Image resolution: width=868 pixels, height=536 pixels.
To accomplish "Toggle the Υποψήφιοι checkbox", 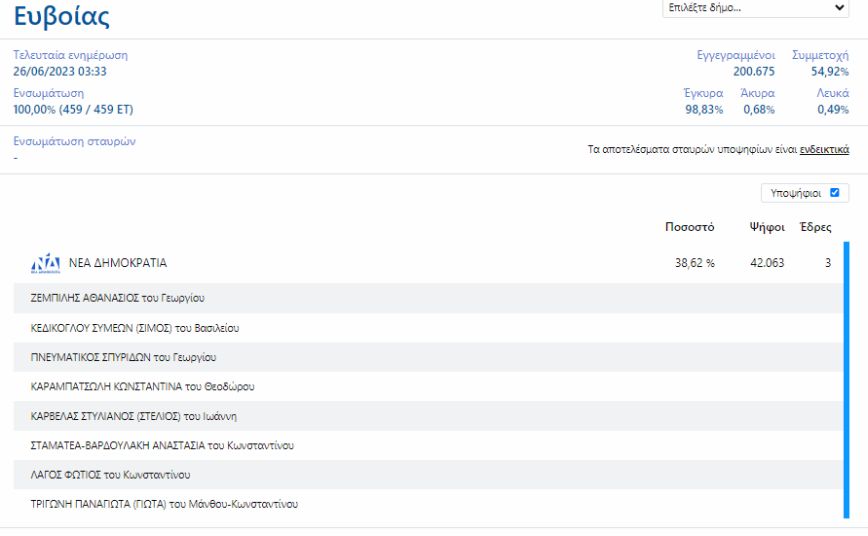I will tap(834, 193).
